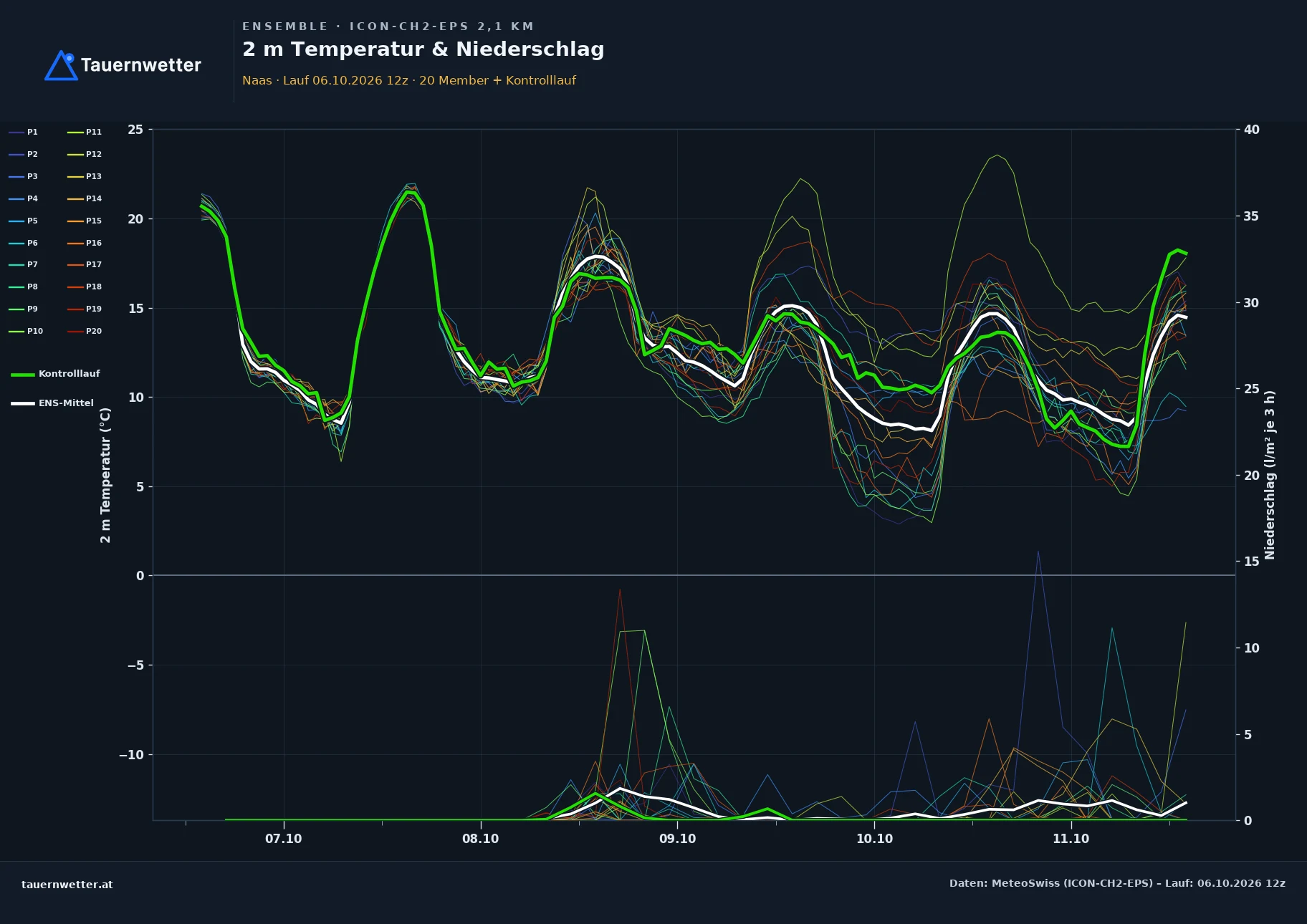1307x924 pixels.
Task: Click the subtitle starting with 'Naas · Lauf 06.10.2026 12z'
Action: pyautogui.click(x=408, y=80)
